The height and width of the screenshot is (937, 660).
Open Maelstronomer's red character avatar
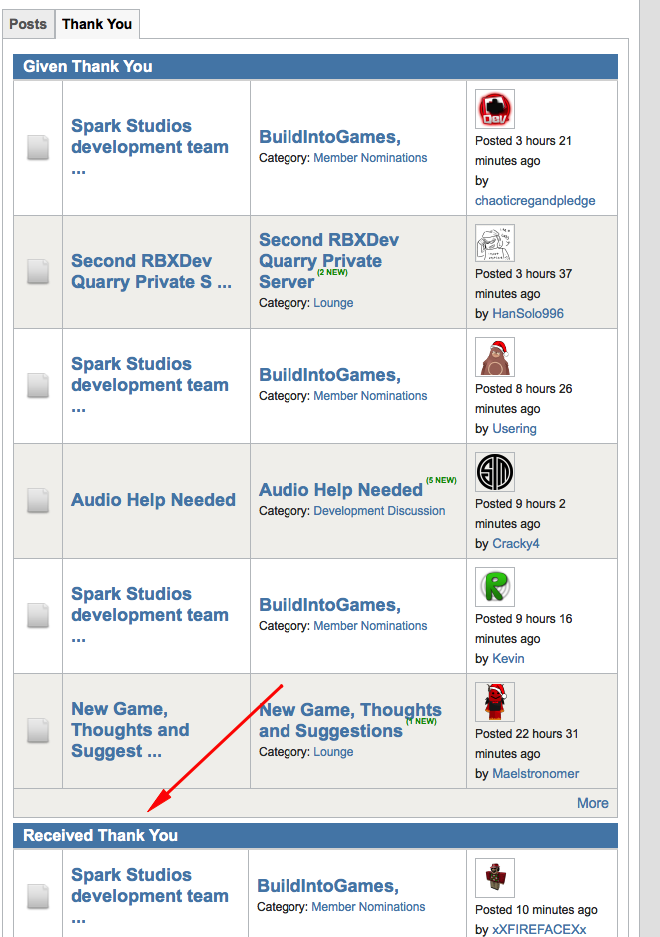pos(494,702)
